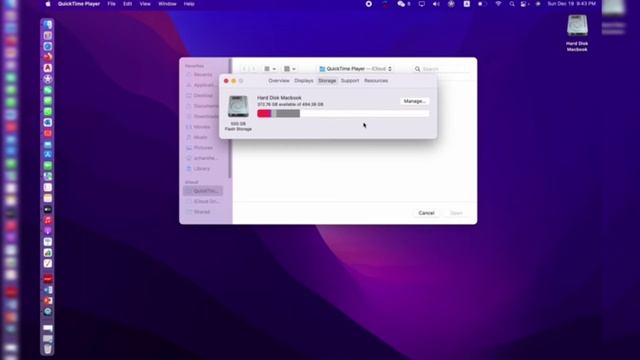
Task: Select Music in the dialog sidebar
Action: pos(200,137)
